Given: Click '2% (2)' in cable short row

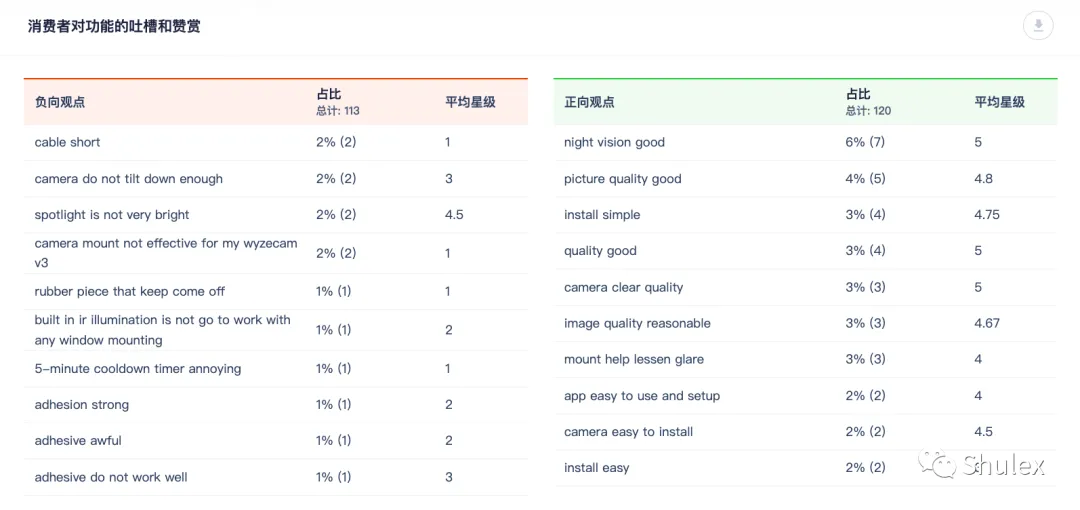Looking at the screenshot, I should (x=336, y=143).
